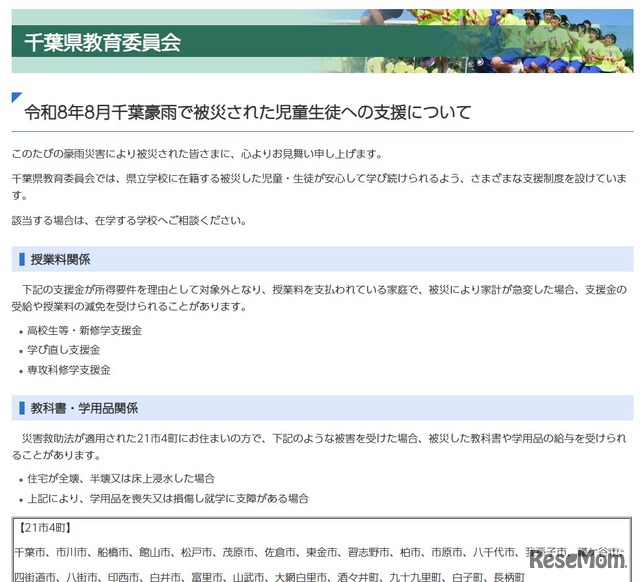The height and width of the screenshot is (582, 640).
Task: Select the page title 令和8年8月千葉豪雨で被災された児童生徒への支援について
Action: point(248,112)
